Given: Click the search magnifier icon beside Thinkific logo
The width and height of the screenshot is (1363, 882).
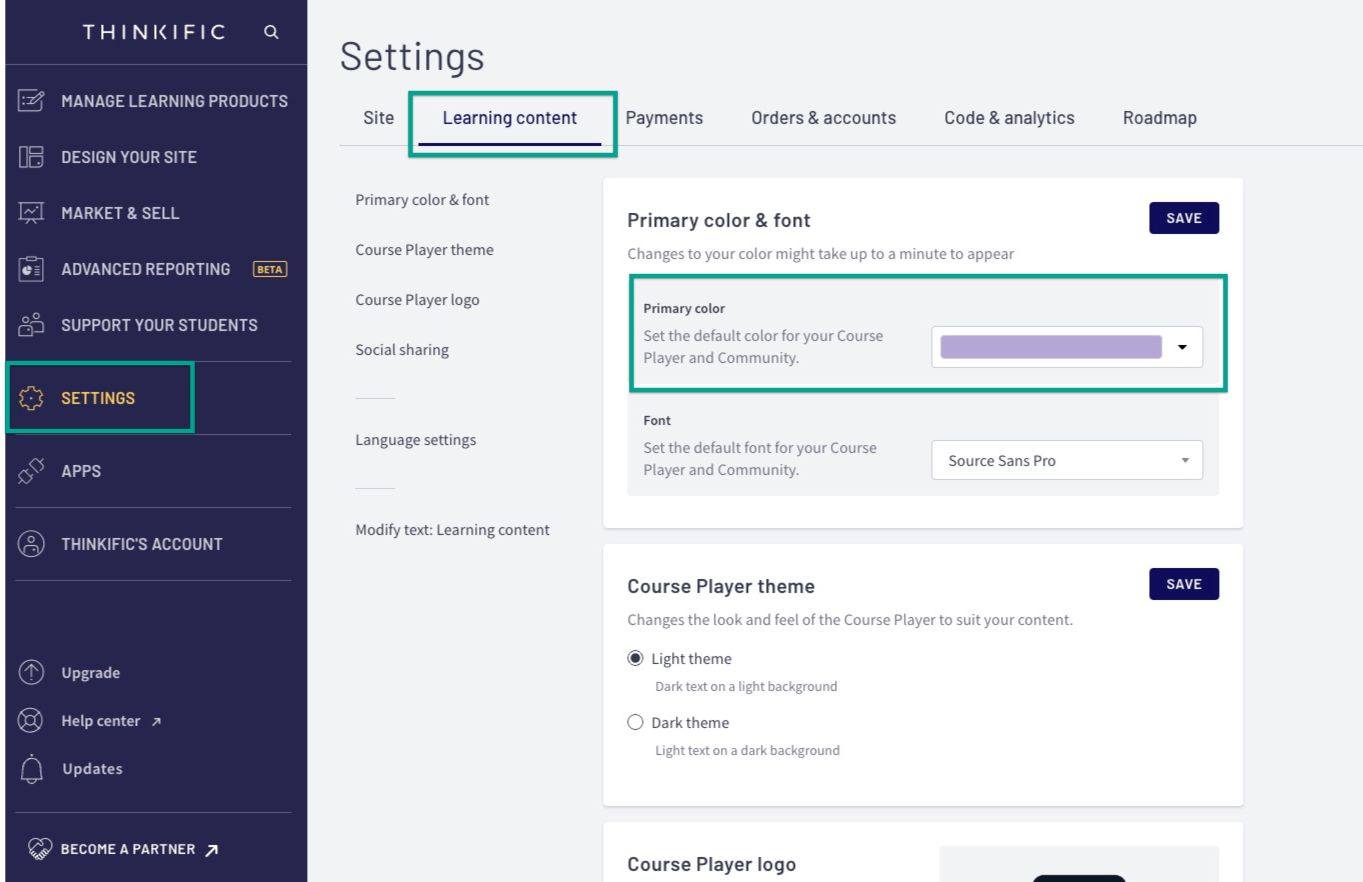Looking at the screenshot, I should point(271,32).
